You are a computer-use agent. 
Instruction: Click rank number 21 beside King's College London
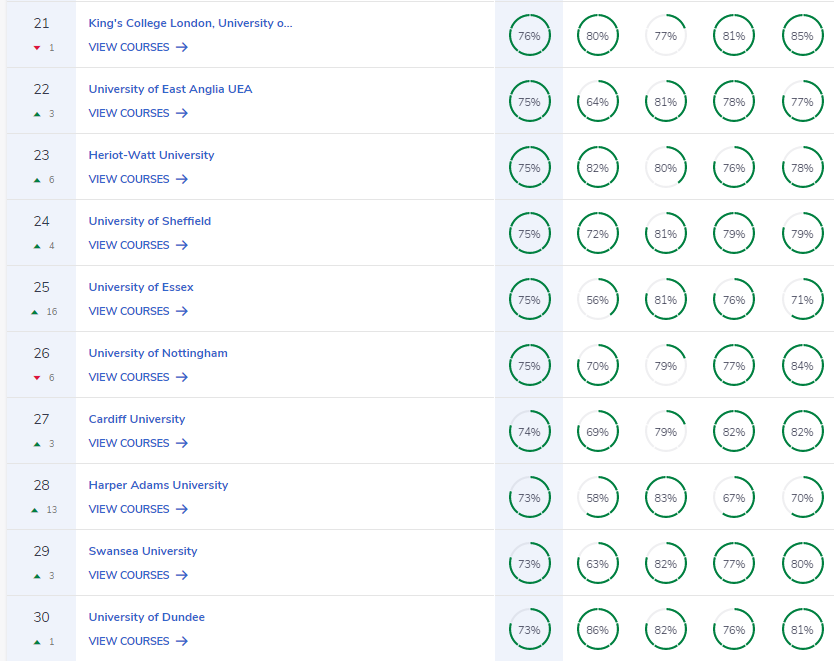[41, 23]
